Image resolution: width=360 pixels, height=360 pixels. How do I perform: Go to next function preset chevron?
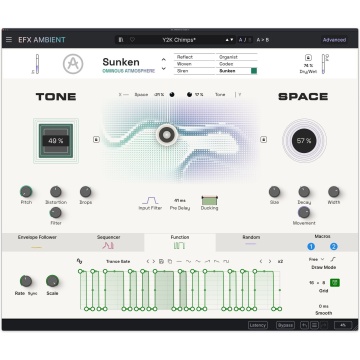click(154, 261)
